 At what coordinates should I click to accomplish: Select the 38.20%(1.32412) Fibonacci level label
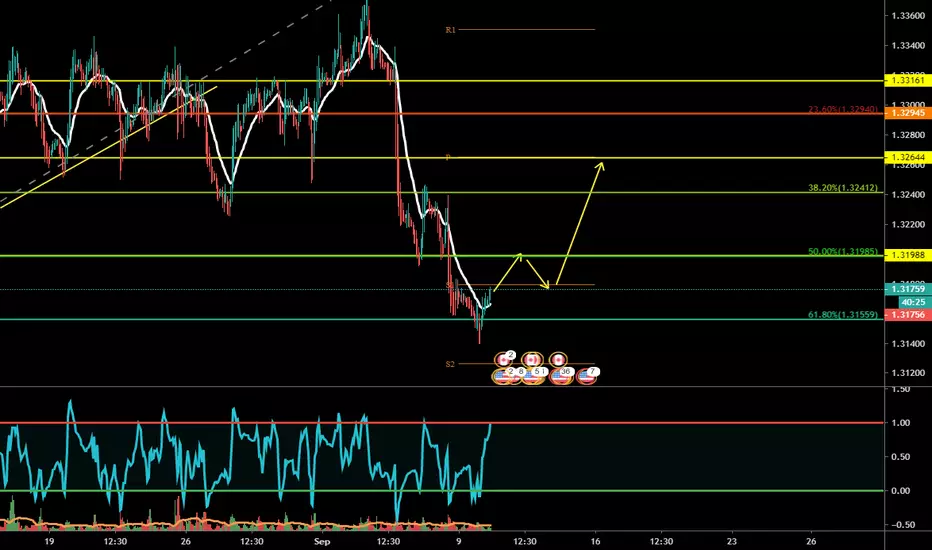click(843, 188)
